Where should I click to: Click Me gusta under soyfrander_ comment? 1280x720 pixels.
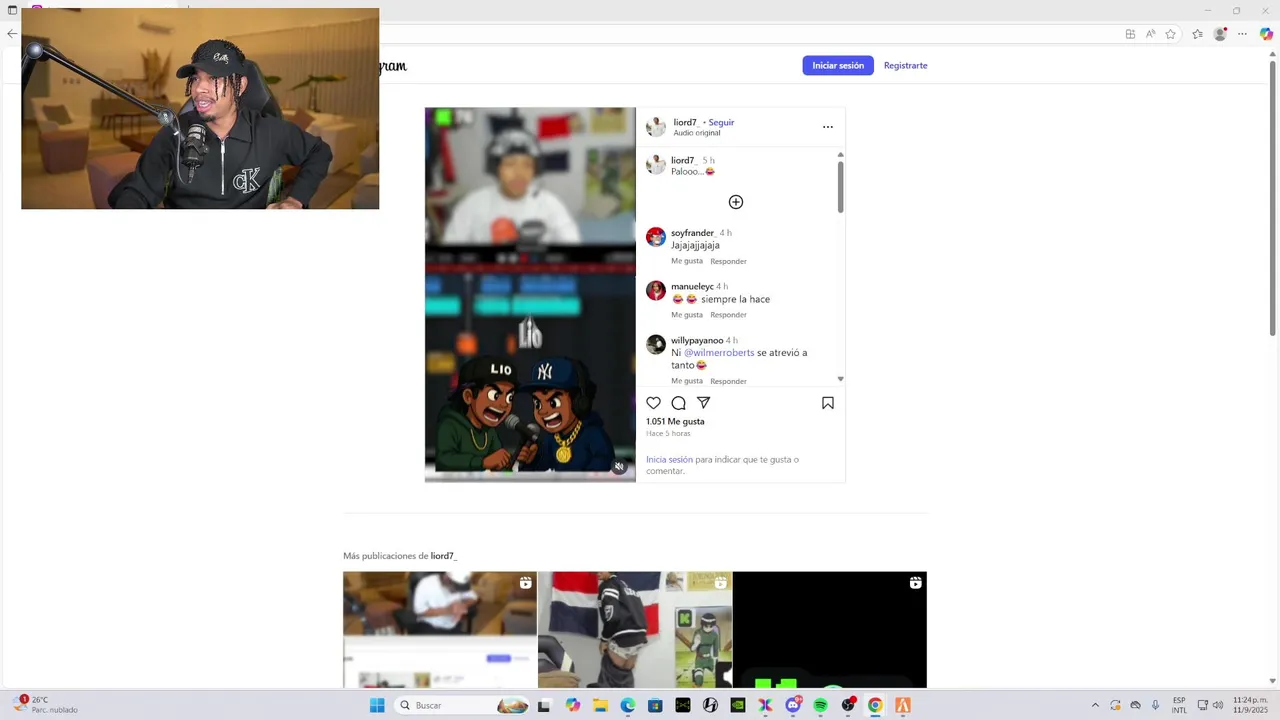pyautogui.click(x=687, y=261)
